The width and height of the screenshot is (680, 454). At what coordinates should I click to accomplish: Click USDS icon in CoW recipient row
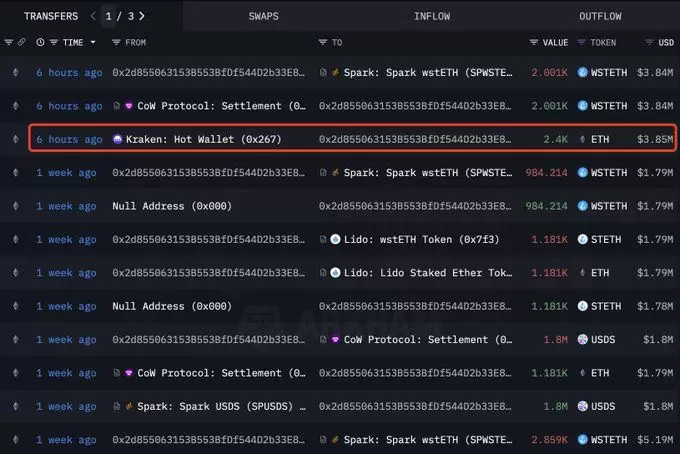click(x=582, y=340)
